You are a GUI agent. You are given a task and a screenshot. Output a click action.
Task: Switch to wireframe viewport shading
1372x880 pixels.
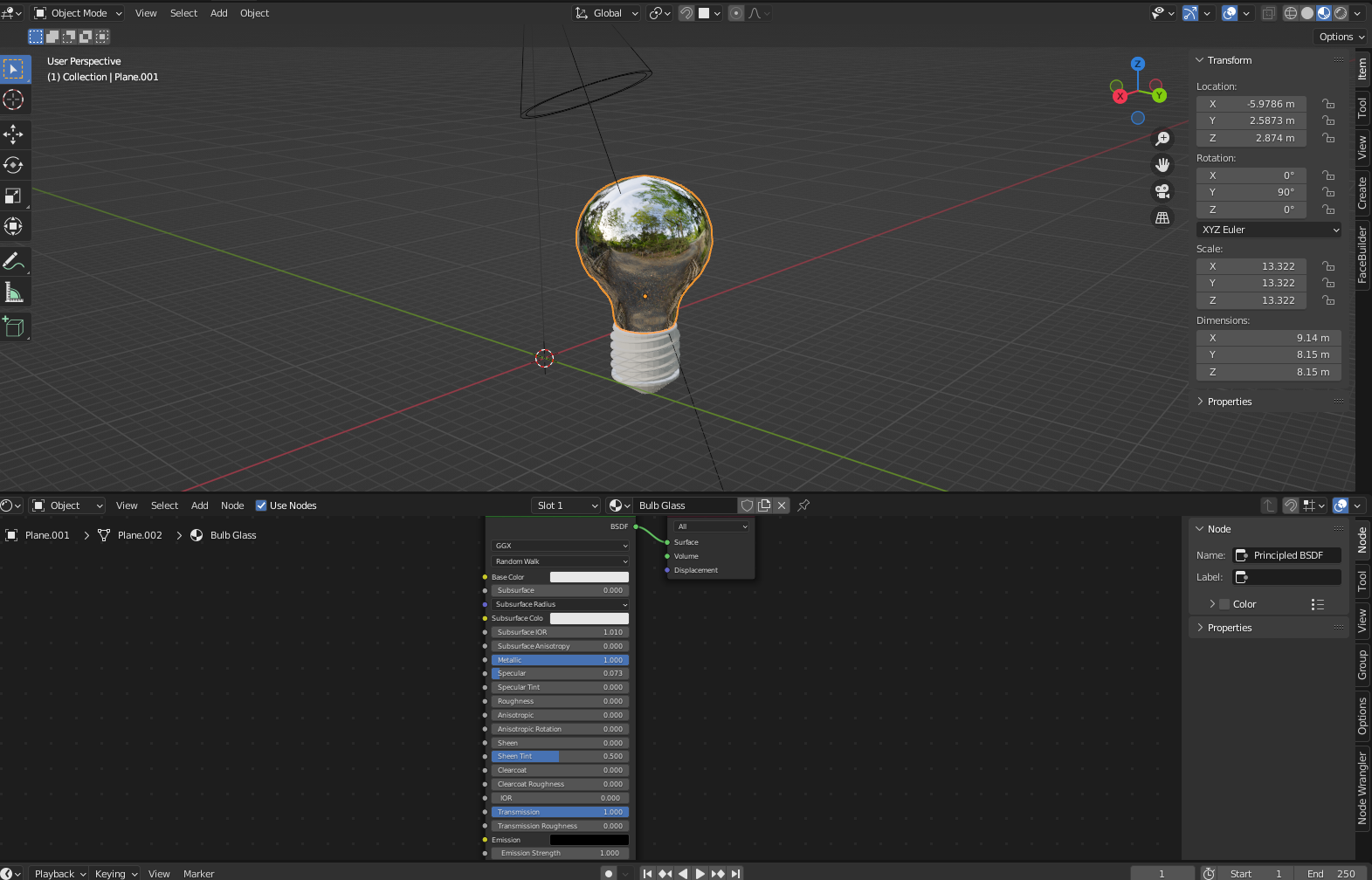pyautogui.click(x=1291, y=13)
